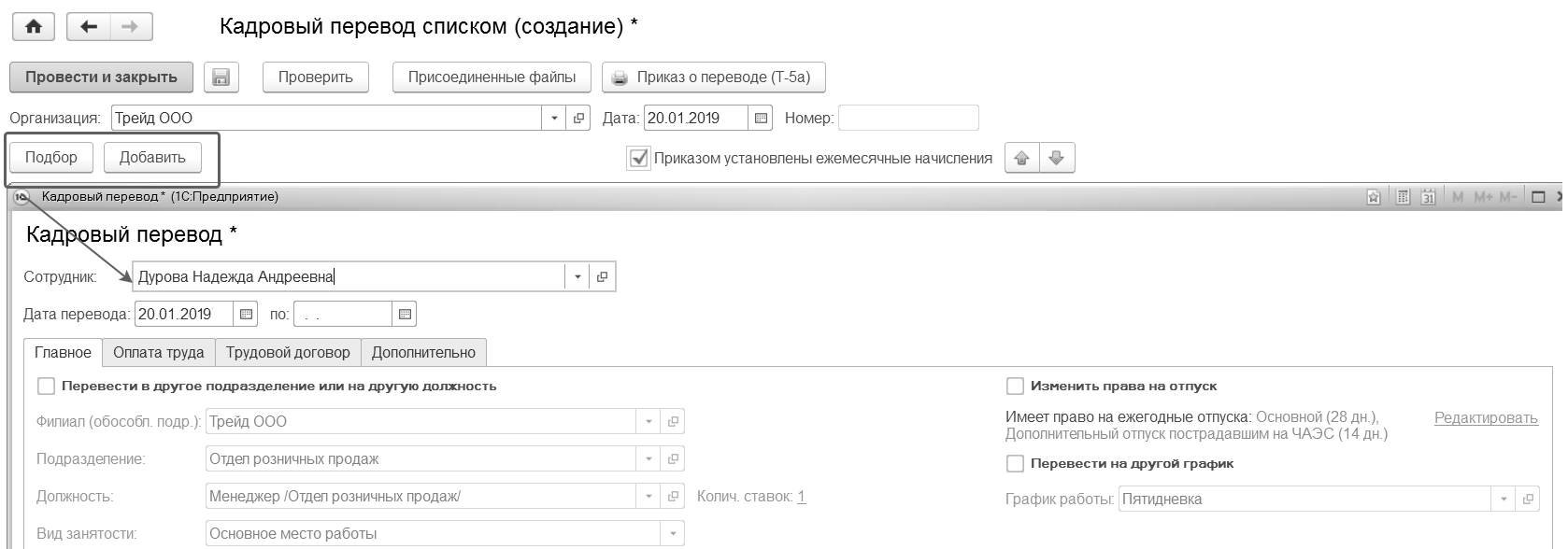Move row down with the down arrow
Screen dimensions: 1568x549
(1056, 159)
